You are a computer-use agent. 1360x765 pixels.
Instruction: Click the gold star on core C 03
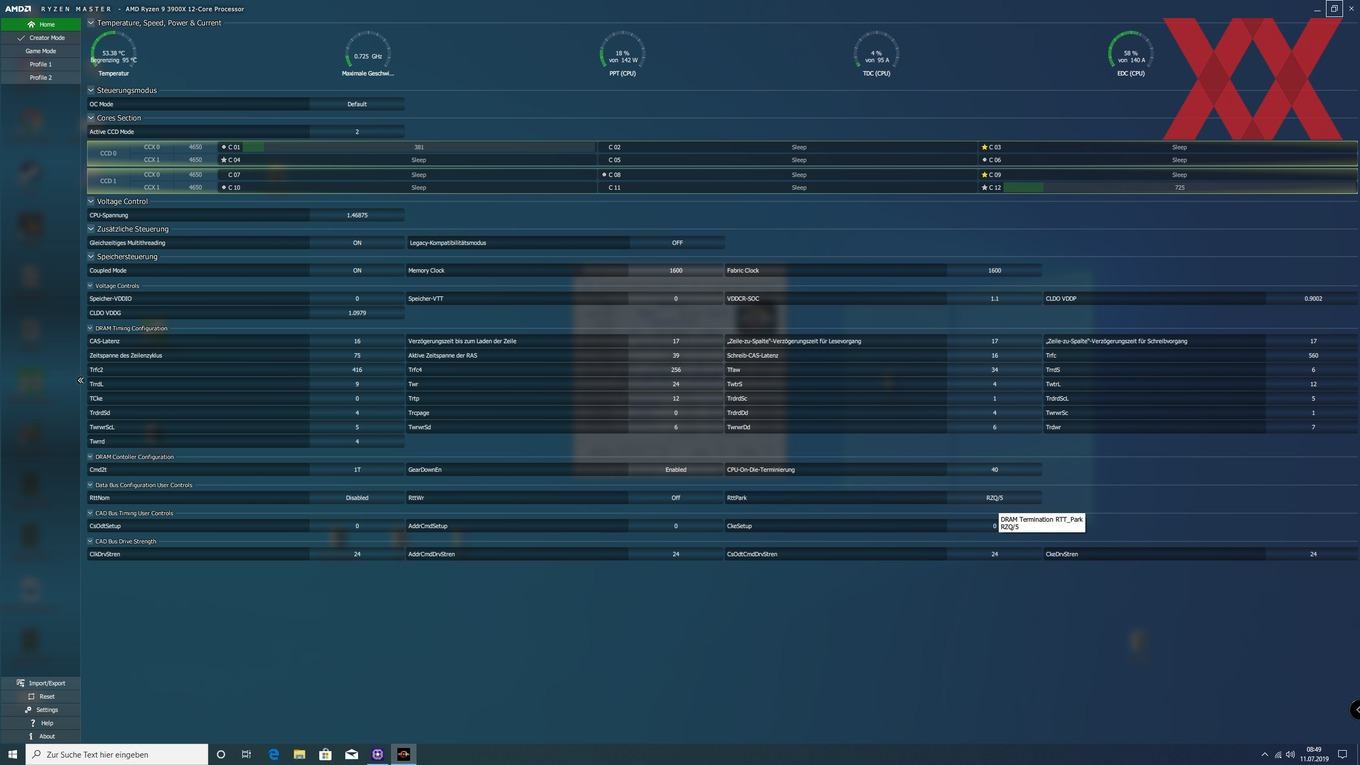pyautogui.click(x=984, y=147)
